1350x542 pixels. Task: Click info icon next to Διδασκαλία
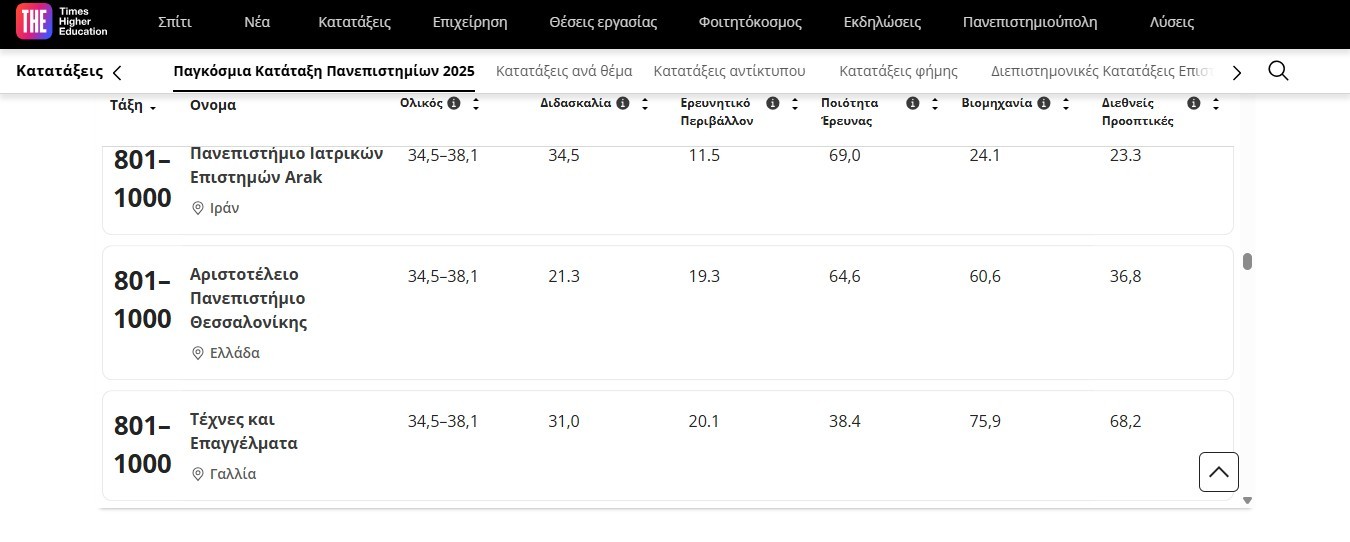point(623,103)
